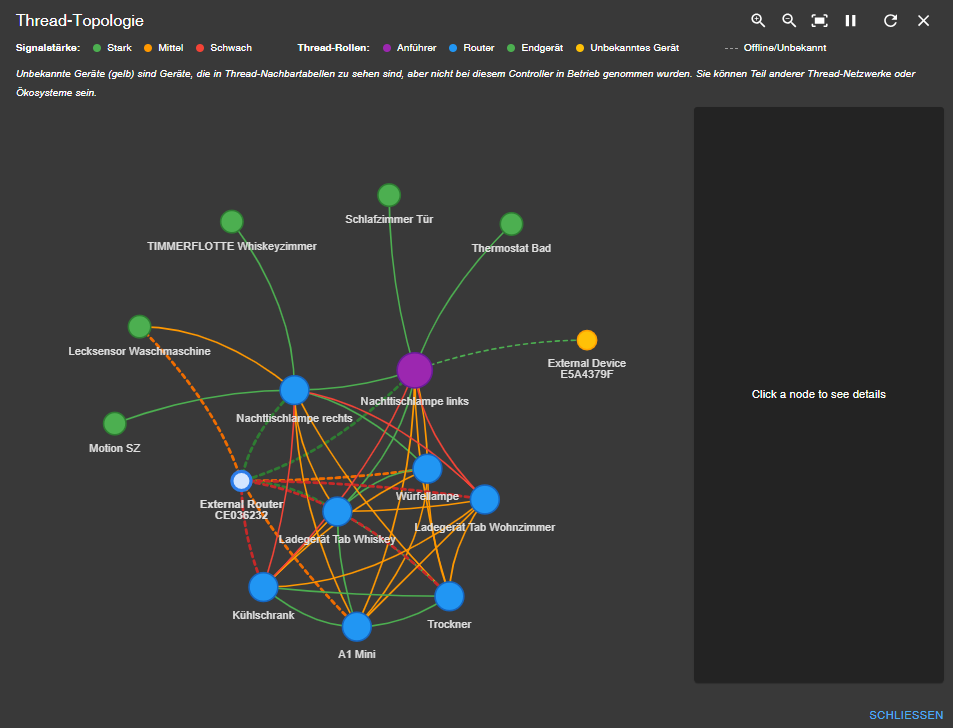Click the Offline/Unbekannt legend entry

tap(776, 48)
